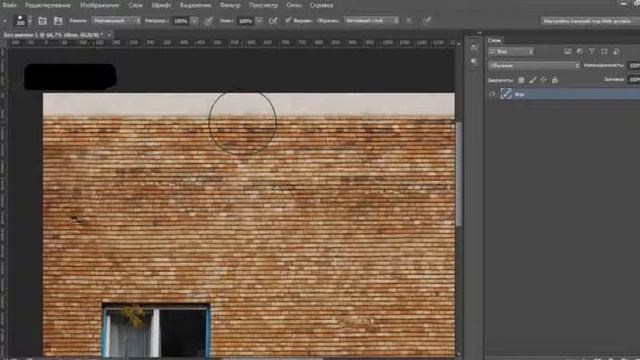The height and width of the screenshot is (360, 640).
Task: Open the workspace switcher dropdown
Action: click(x=590, y=21)
